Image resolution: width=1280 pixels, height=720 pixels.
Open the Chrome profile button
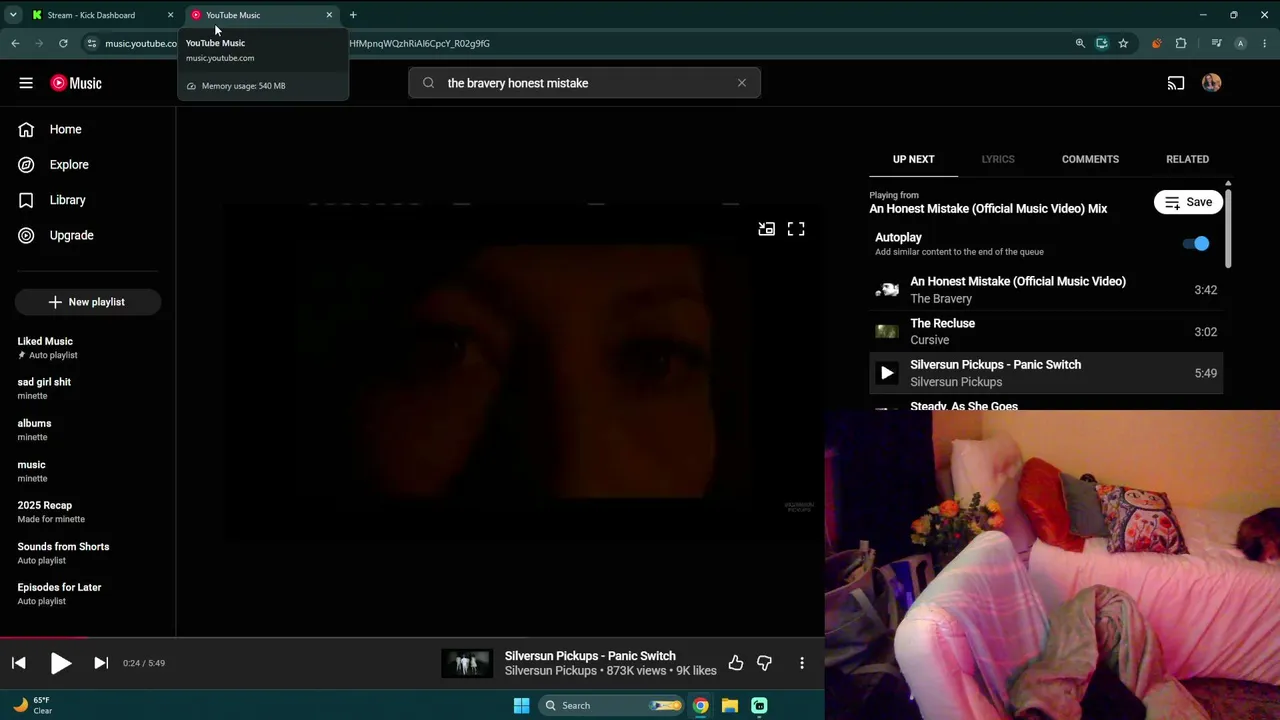1241,43
